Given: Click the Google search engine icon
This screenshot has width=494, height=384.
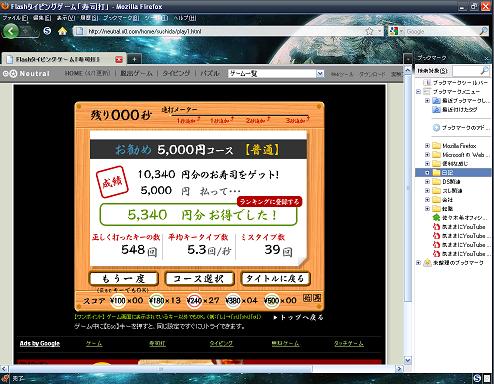Looking at the screenshot, I should [x=394, y=31].
